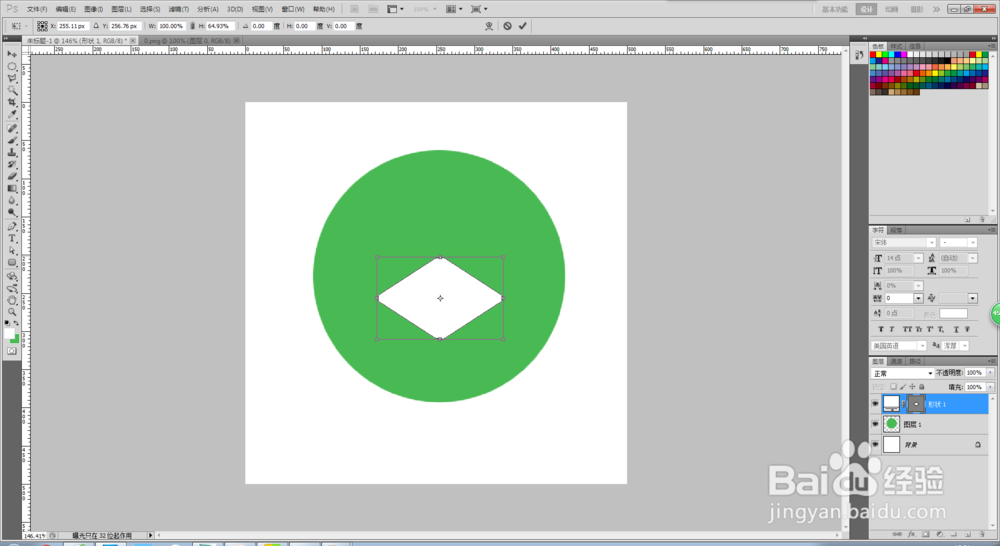Click the foreground color swatch
1000x546 pixels.
tap(9, 334)
